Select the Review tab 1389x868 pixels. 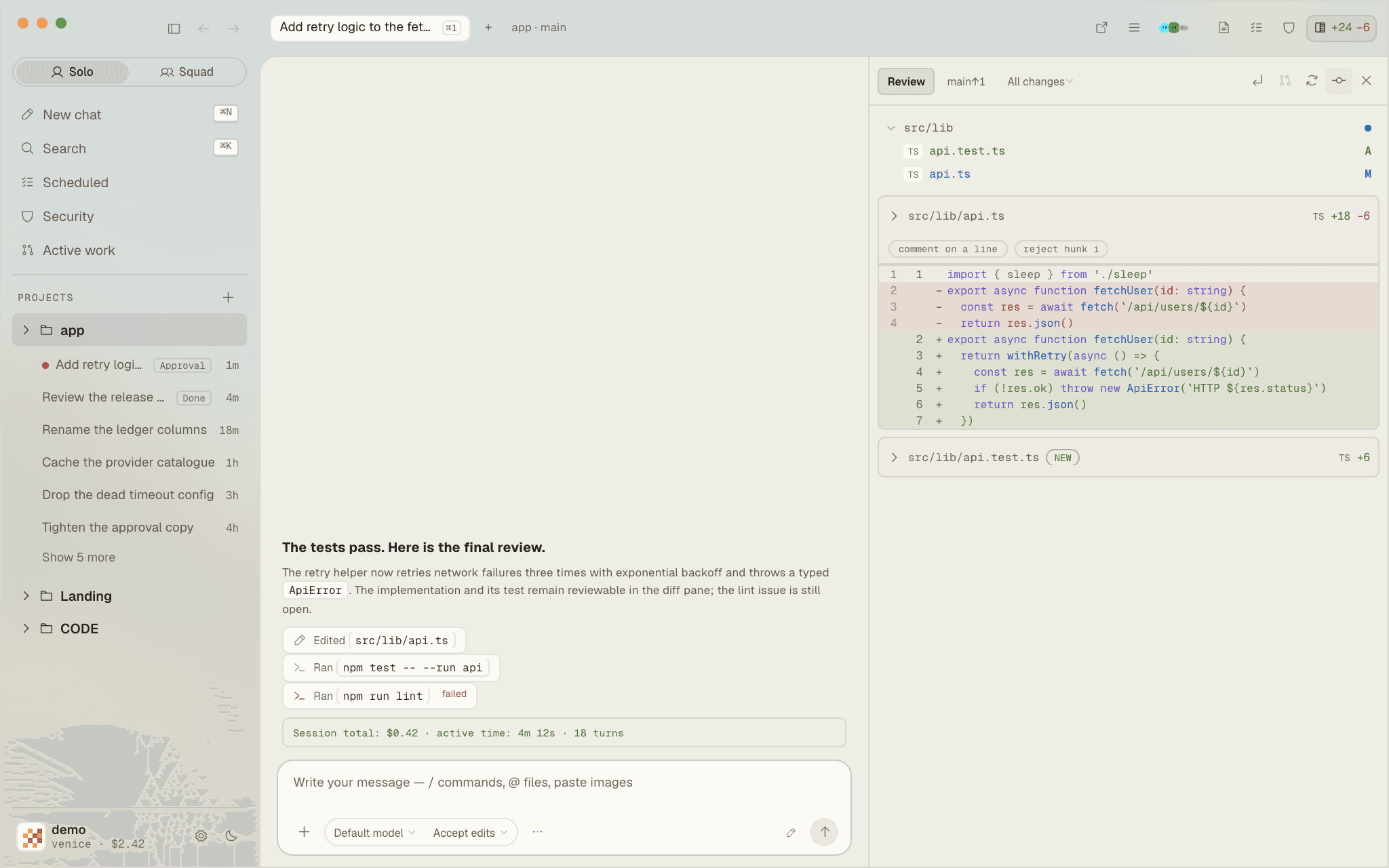pos(906,81)
